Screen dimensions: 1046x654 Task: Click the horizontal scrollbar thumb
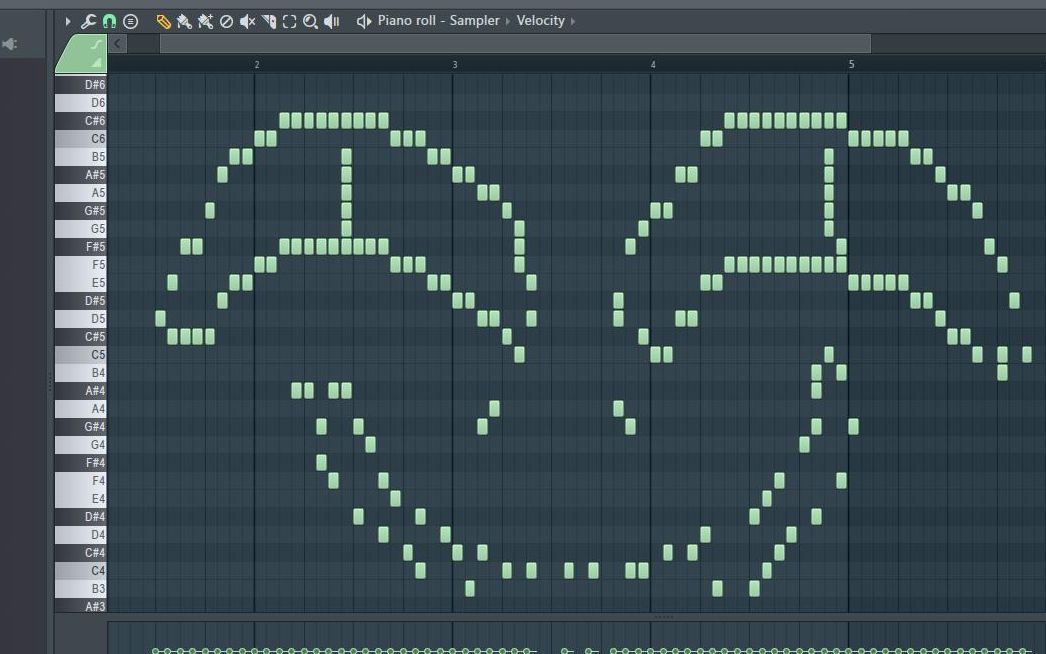[x=515, y=44]
